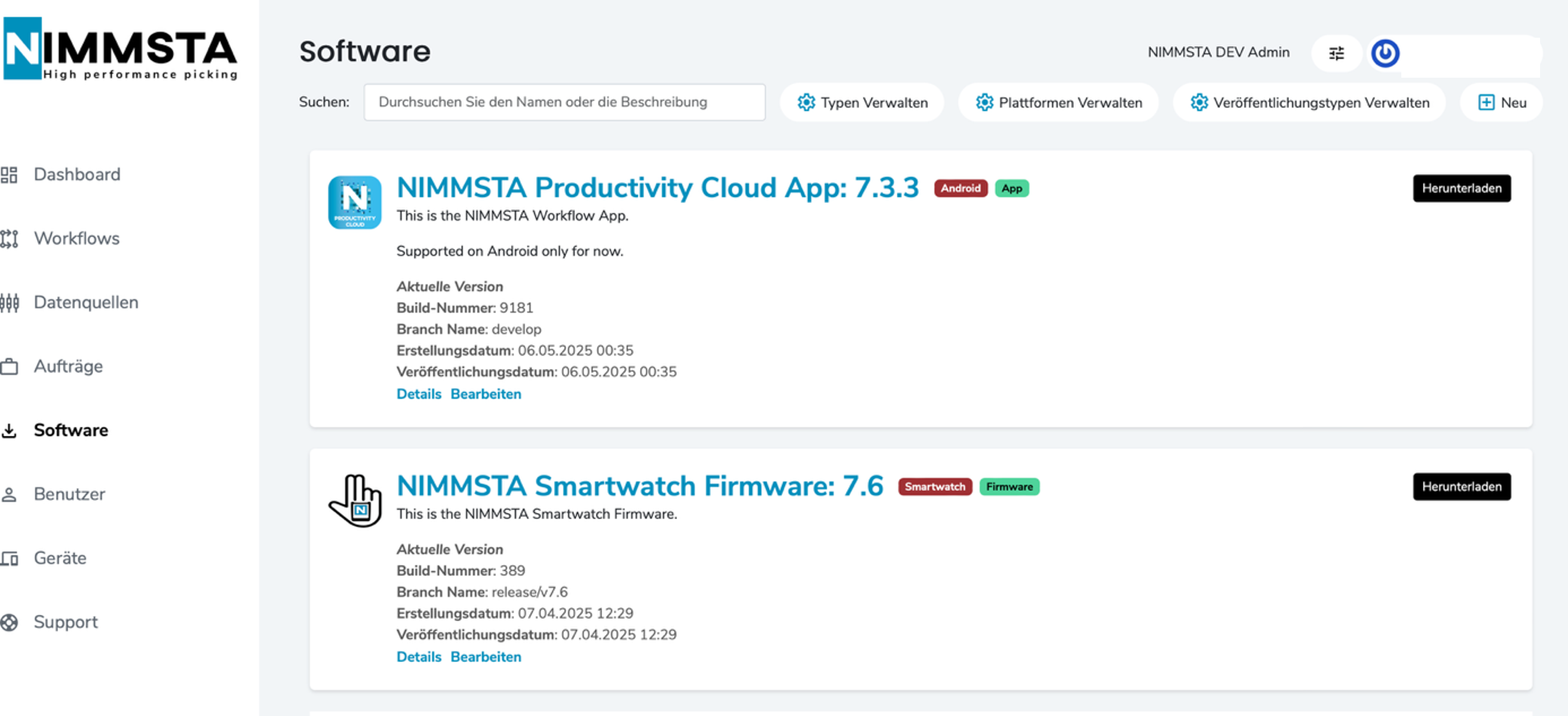Click the Aufträge briefcase icon
Screen dimensions: 1568x716
[x=9, y=367]
